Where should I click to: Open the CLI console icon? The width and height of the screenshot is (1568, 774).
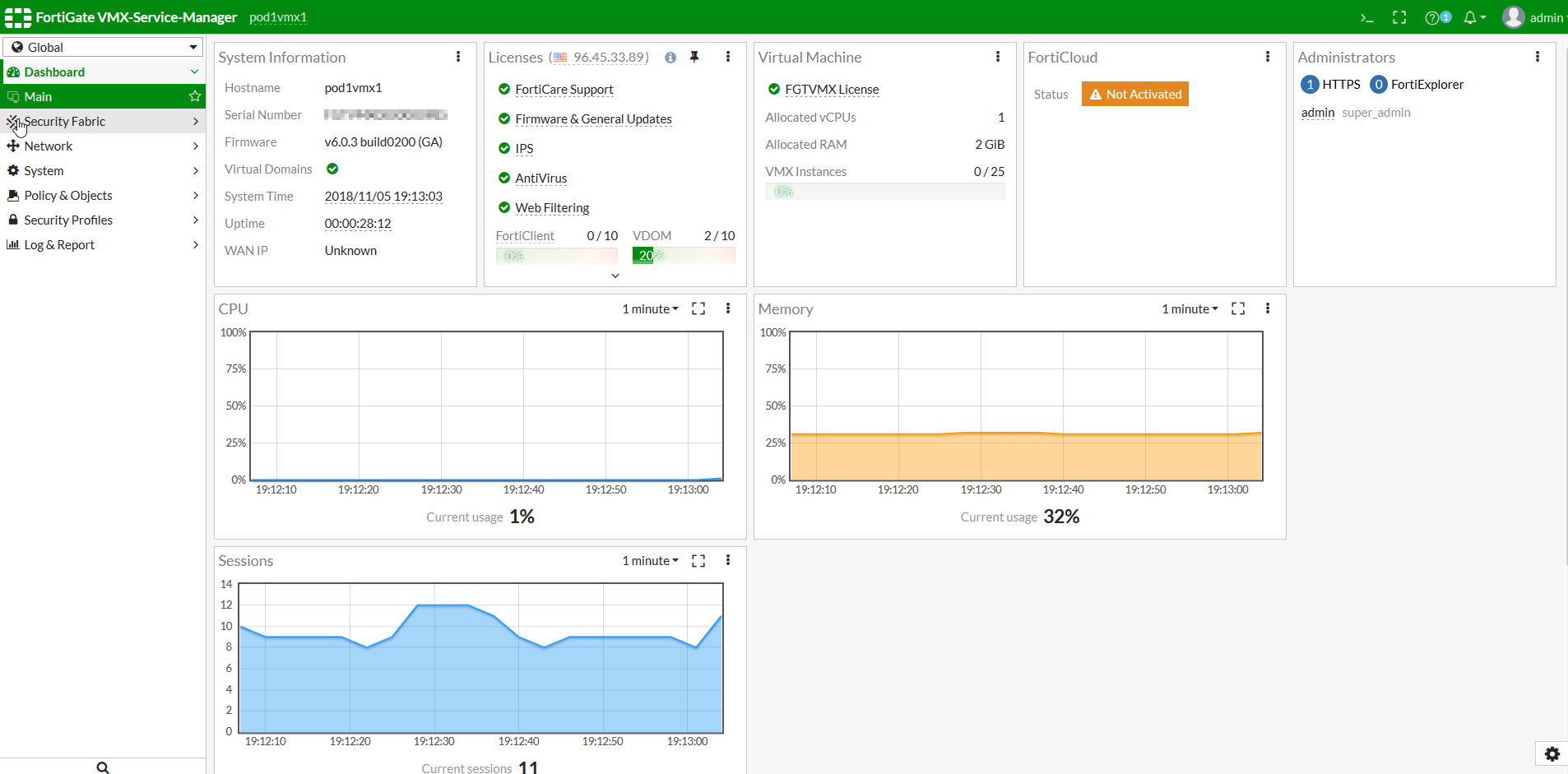1367,17
